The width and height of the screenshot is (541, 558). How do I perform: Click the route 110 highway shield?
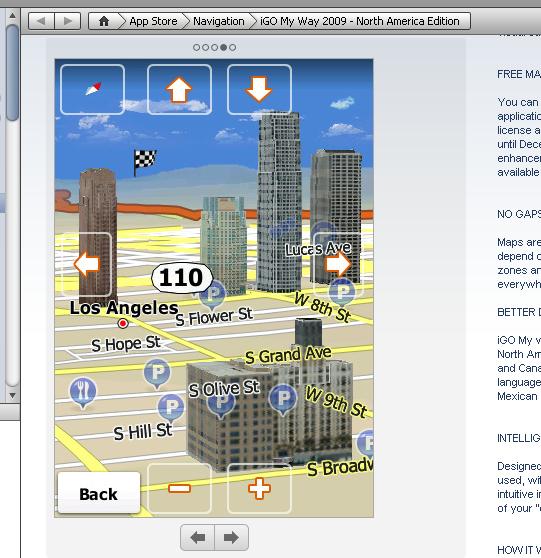[182, 278]
